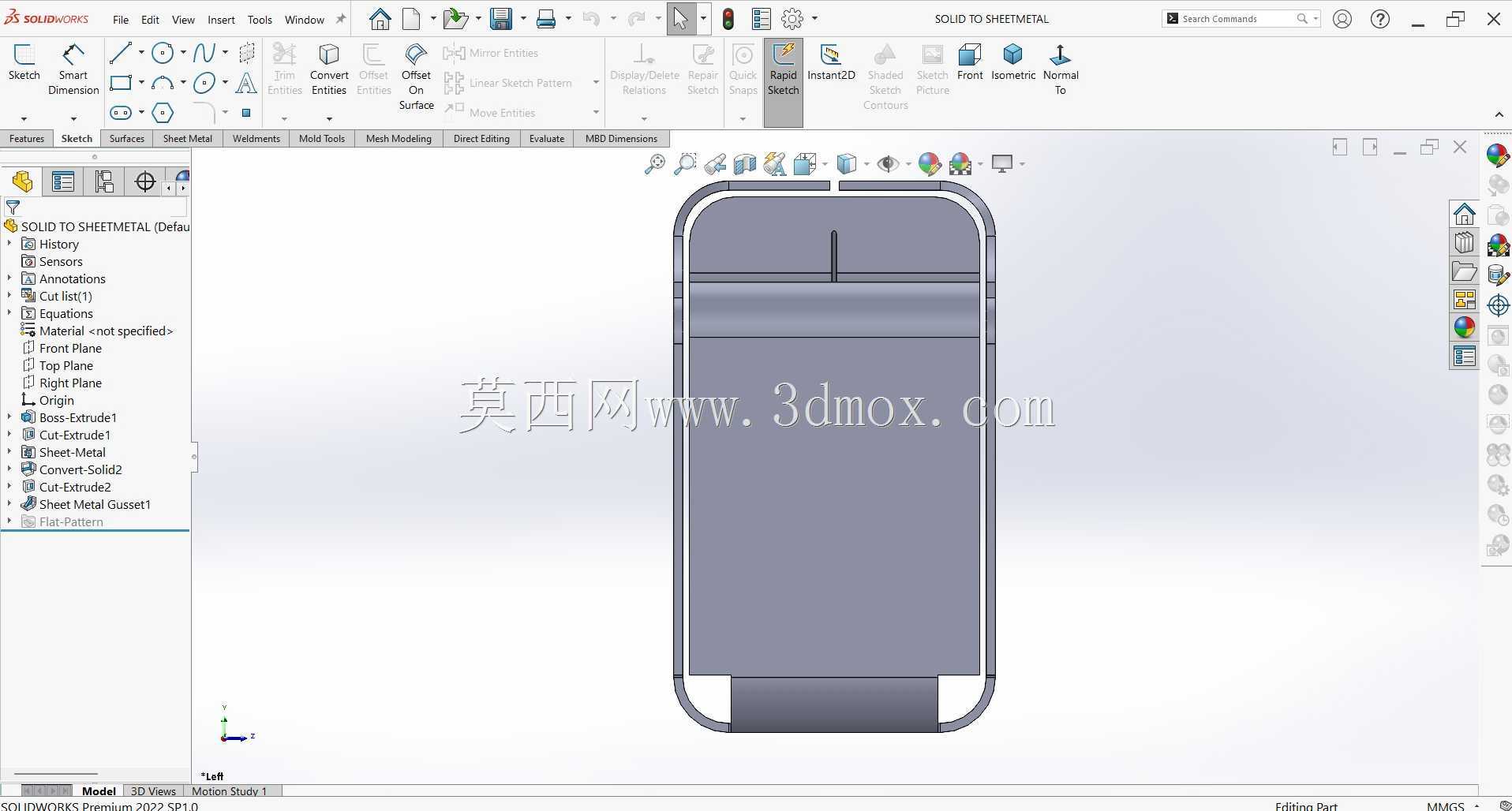Toggle Section View

point(744,164)
